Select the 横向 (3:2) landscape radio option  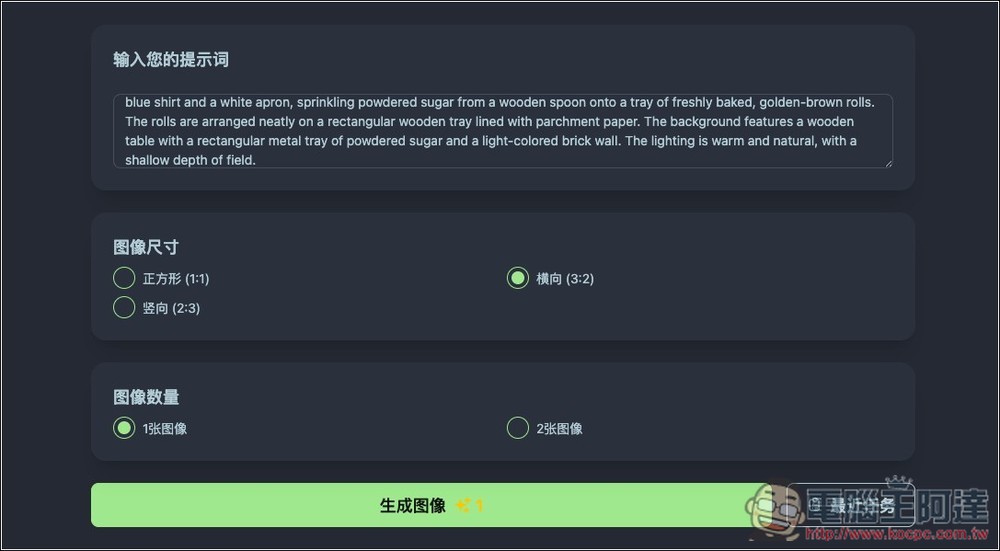click(x=518, y=278)
